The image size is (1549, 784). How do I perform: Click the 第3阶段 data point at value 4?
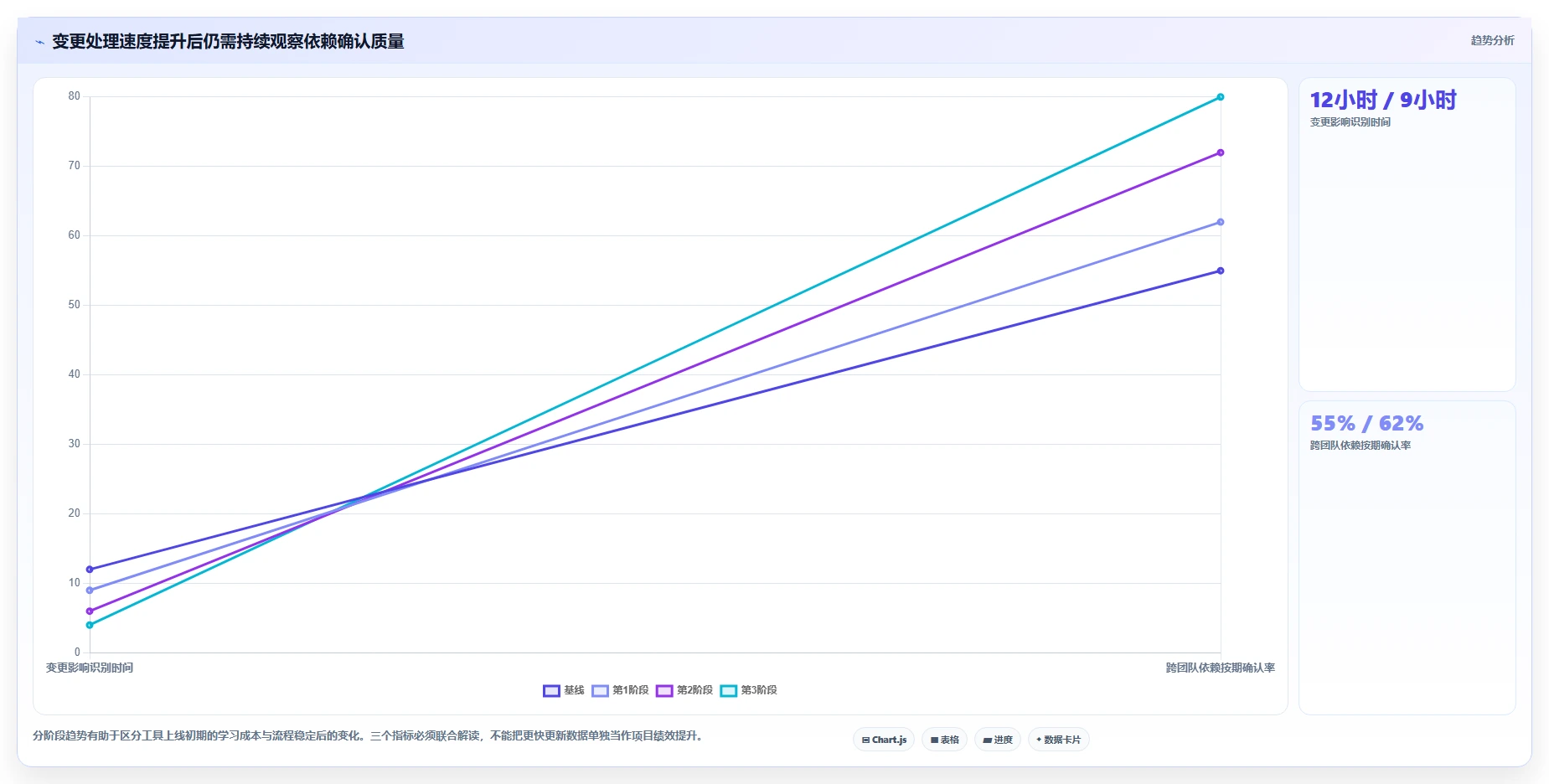coord(90,625)
